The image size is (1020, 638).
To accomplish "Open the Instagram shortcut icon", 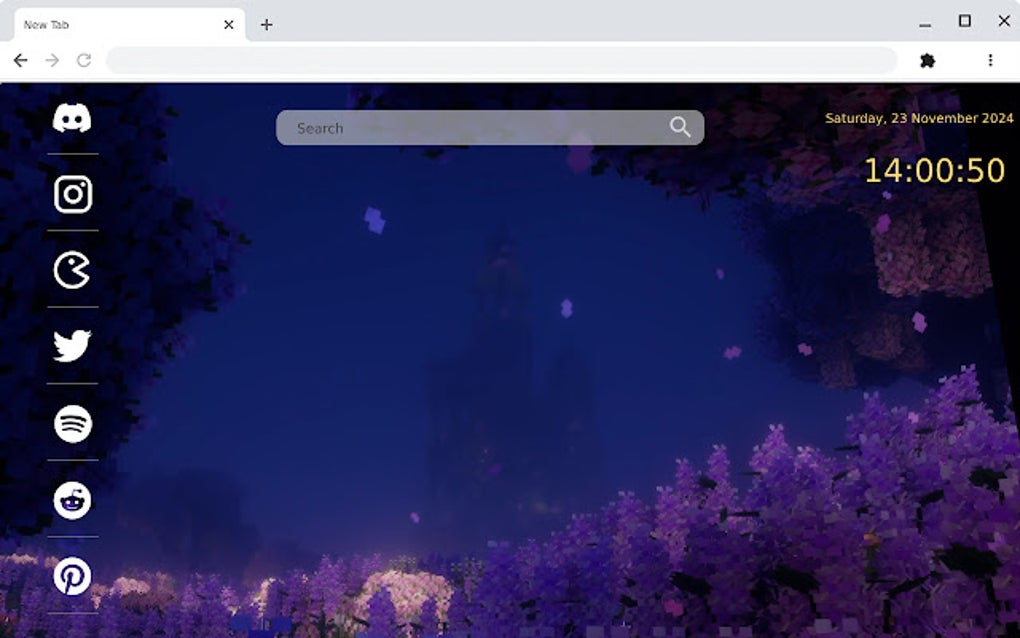I will (x=71, y=193).
